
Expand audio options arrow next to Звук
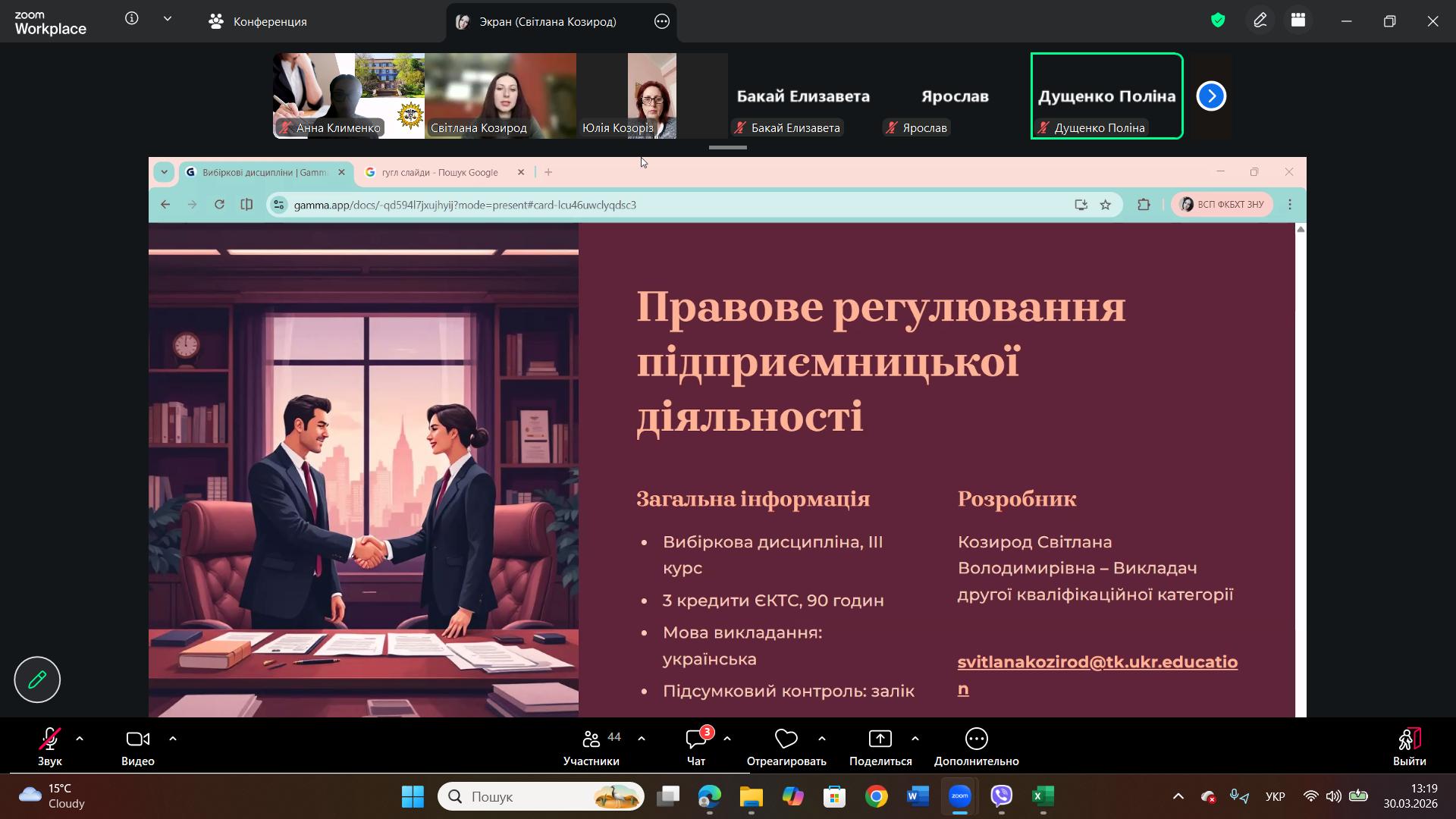[80, 739]
